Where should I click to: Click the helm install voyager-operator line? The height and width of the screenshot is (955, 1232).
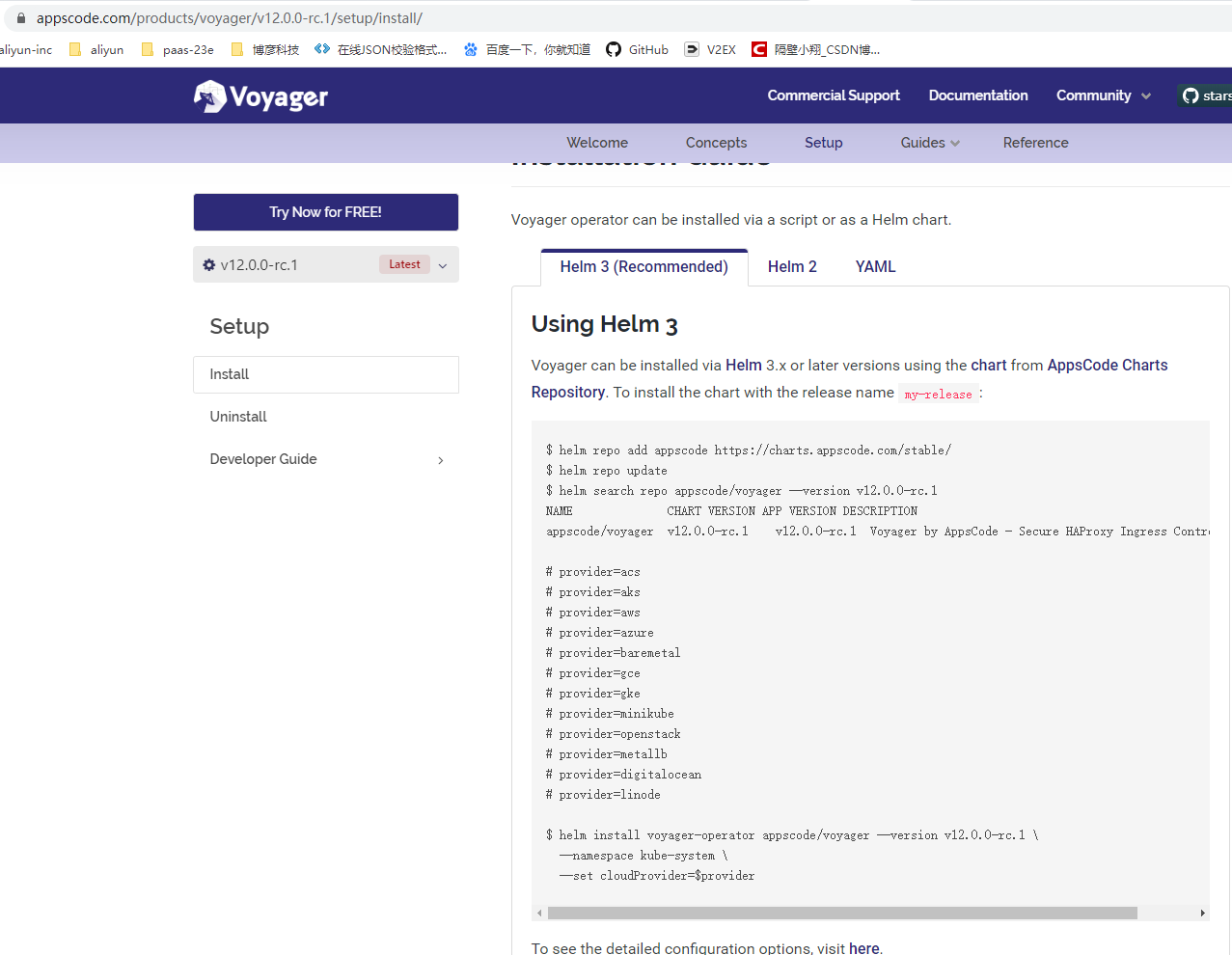point(792,835)
